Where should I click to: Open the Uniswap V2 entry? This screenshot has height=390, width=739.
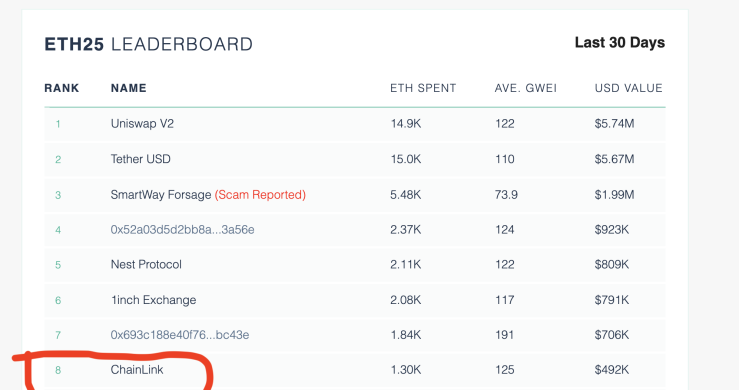click(x=142, y=124)
